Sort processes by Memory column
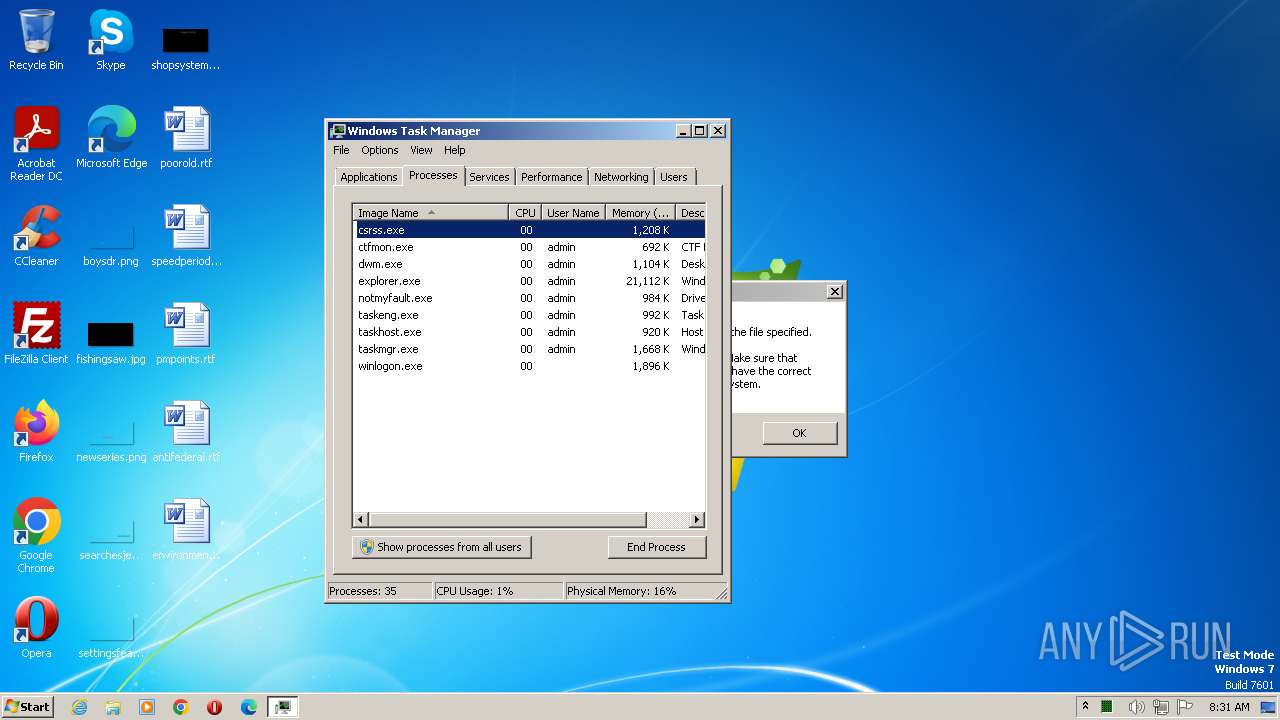The width and height of the screenshot is (1280, 720). pyautogui.click(x=640, y=213)
